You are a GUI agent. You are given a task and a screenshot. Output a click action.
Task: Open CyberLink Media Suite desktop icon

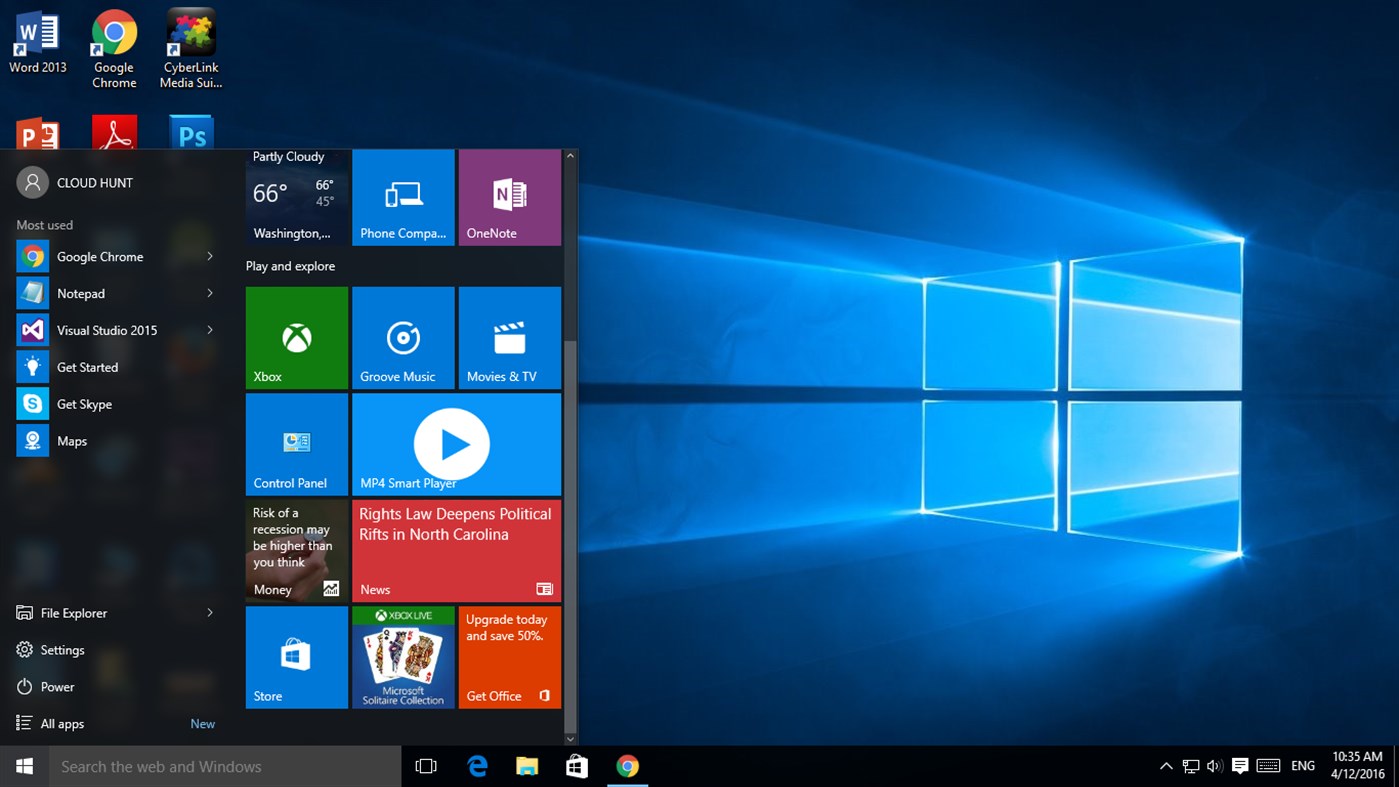pos(191,49)
